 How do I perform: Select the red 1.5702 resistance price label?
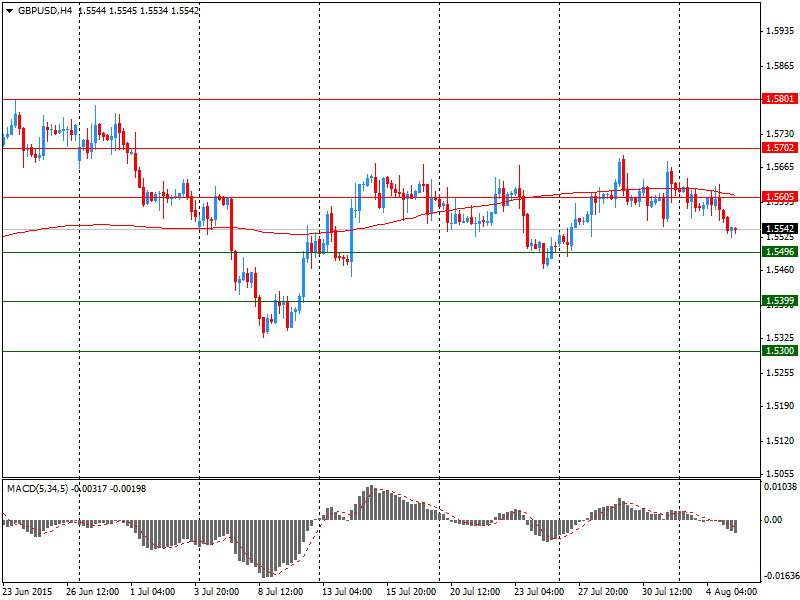tap(780, 148)
